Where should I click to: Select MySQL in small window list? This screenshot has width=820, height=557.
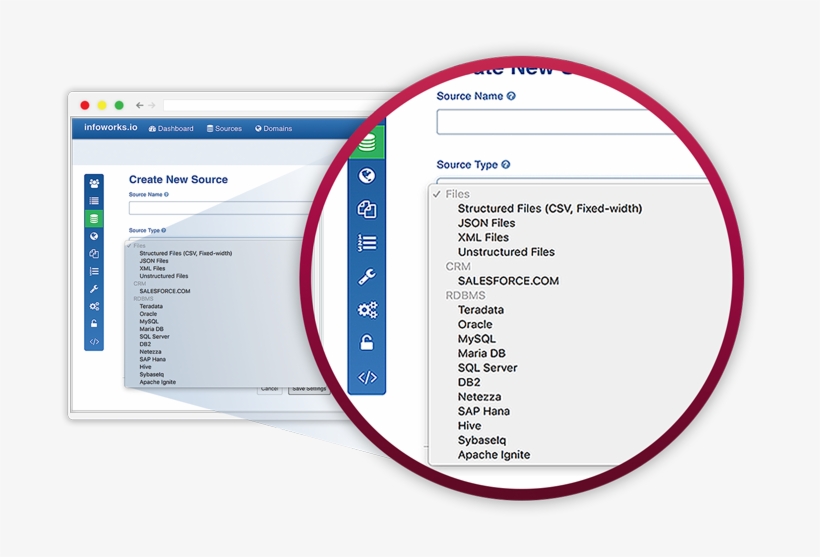(x=149, y=321)
